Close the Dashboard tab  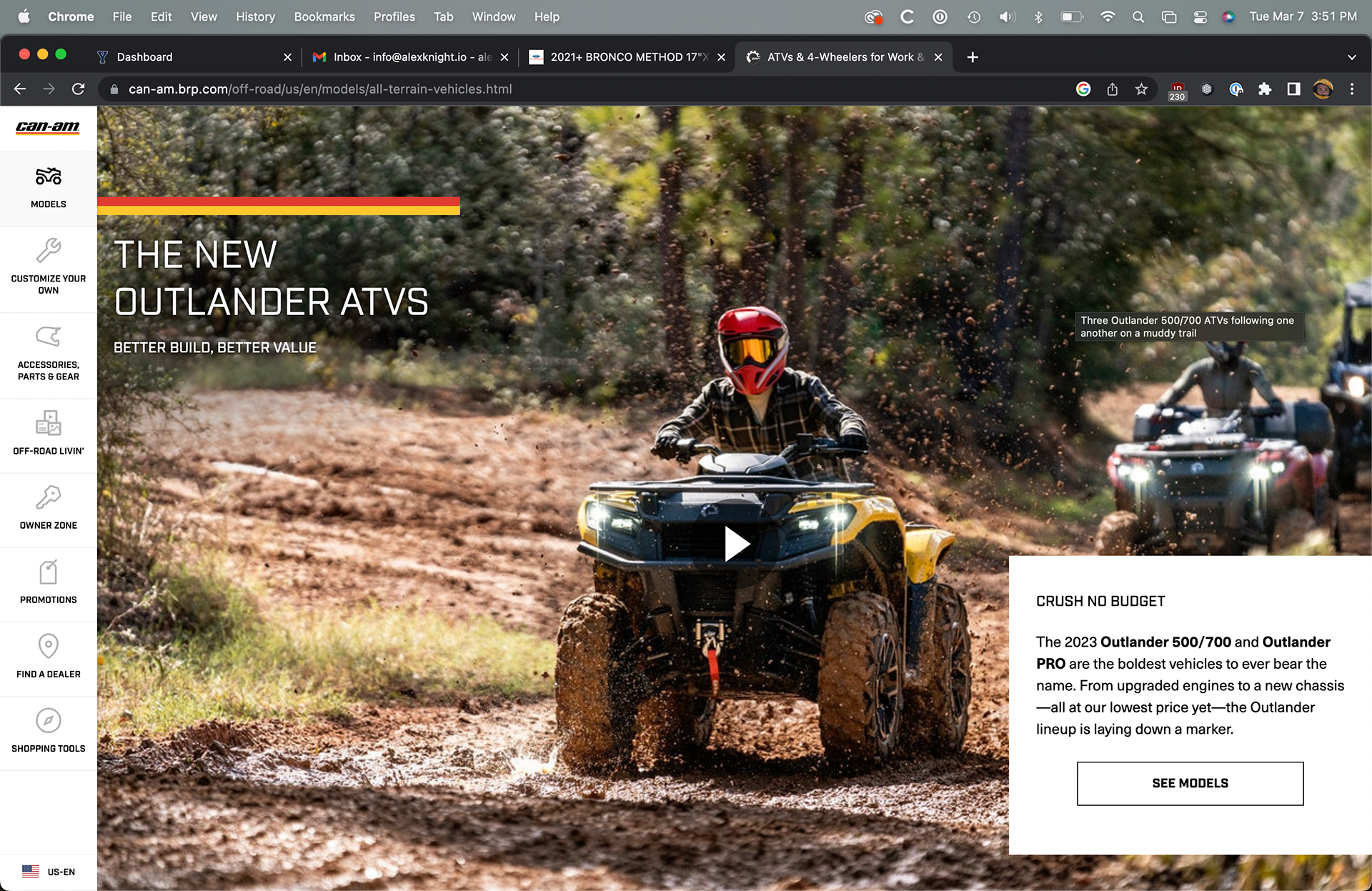tap(287, 57)
